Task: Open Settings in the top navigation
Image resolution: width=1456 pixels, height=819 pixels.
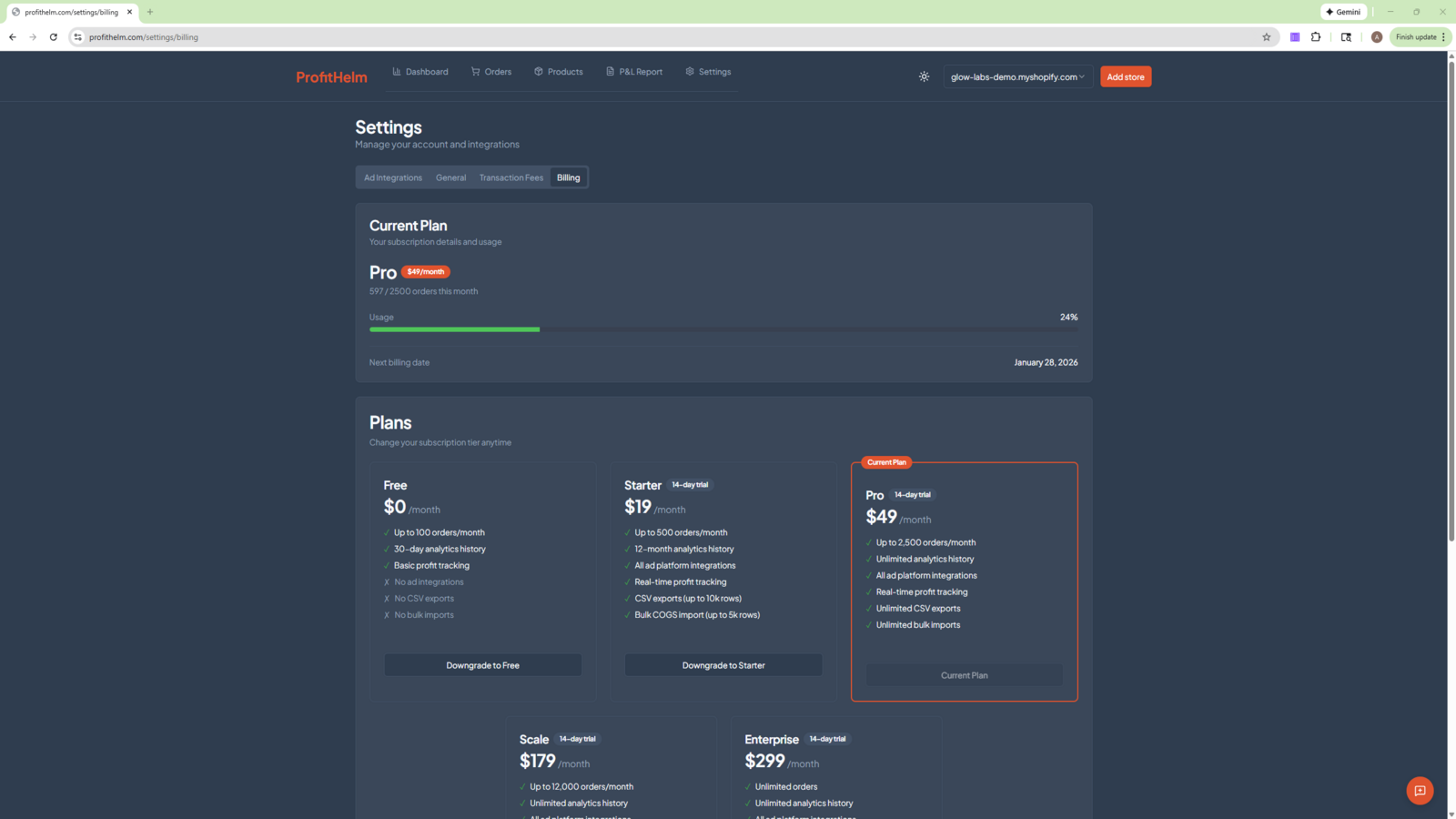Action: tap(708, 72)
